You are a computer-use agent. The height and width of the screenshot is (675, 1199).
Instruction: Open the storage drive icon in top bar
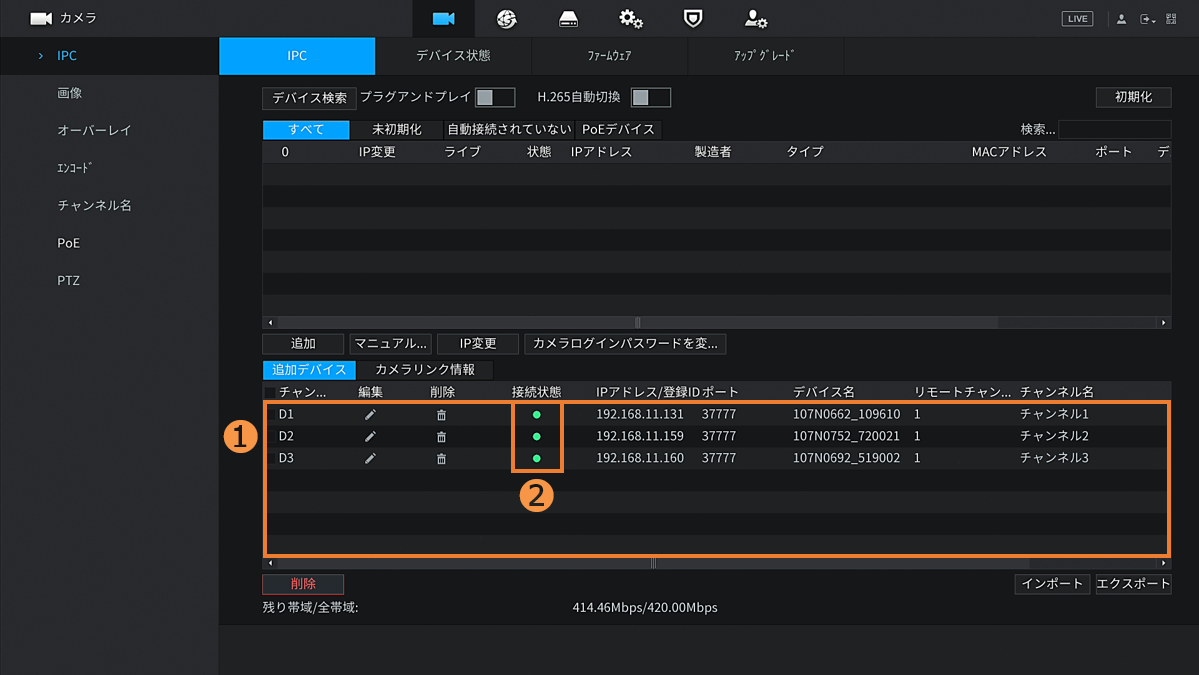coord(568,19)
